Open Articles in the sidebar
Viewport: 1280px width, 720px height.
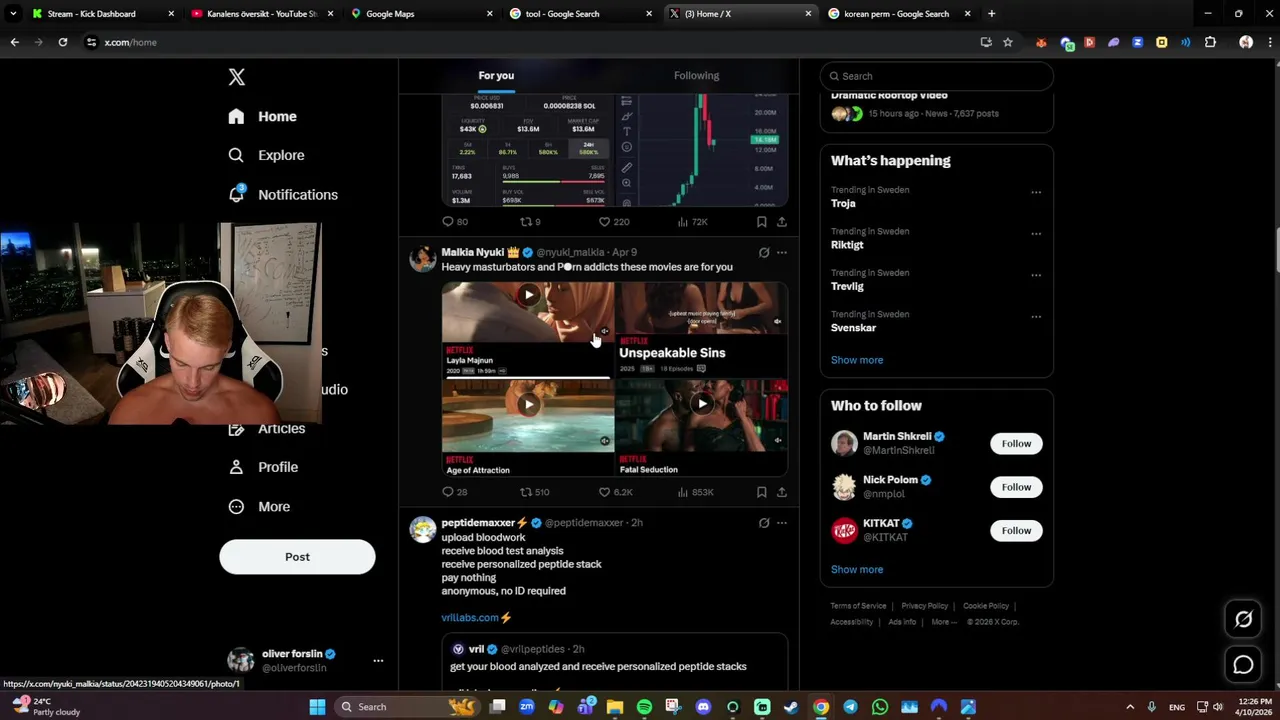[x=267, y=428]
